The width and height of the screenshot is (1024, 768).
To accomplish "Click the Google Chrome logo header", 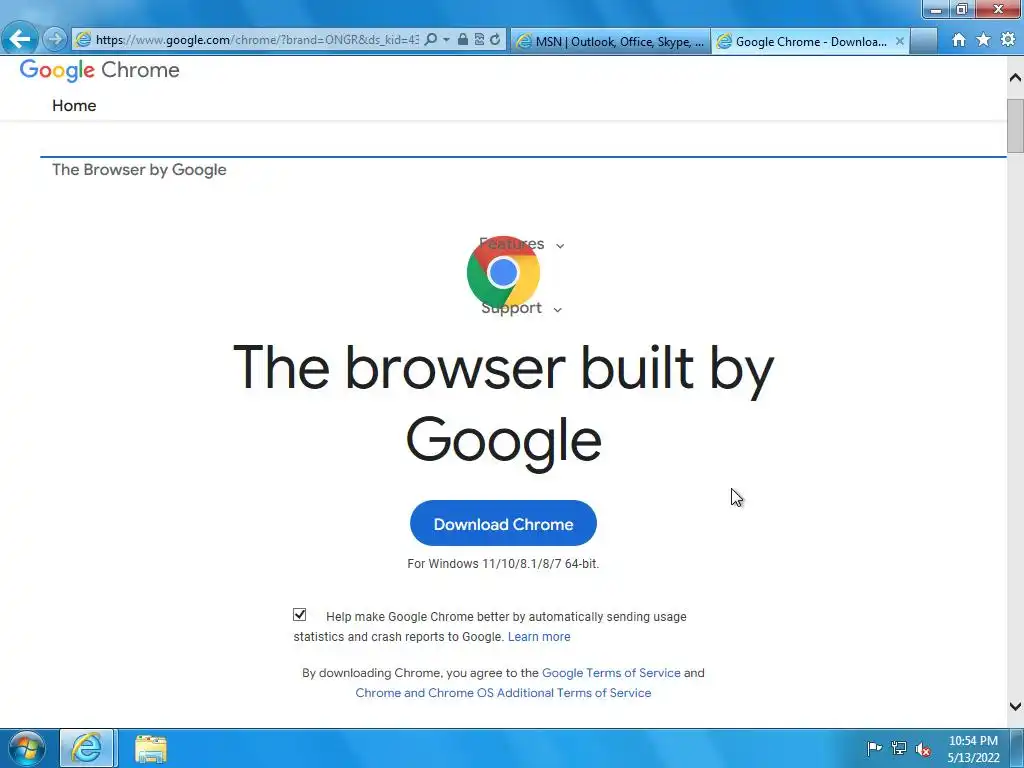I will 99,70.
